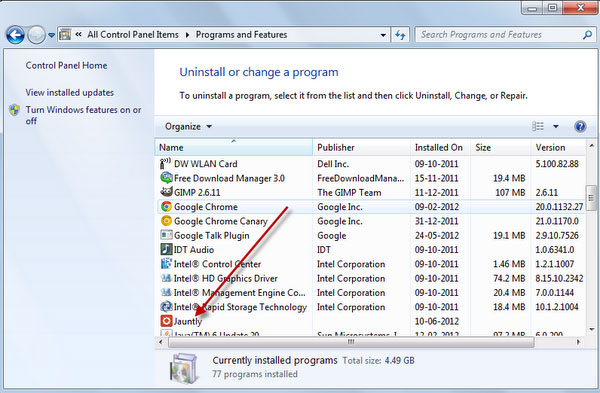
Task: Select Intel Control Center entry name
Action: (217, 264)
